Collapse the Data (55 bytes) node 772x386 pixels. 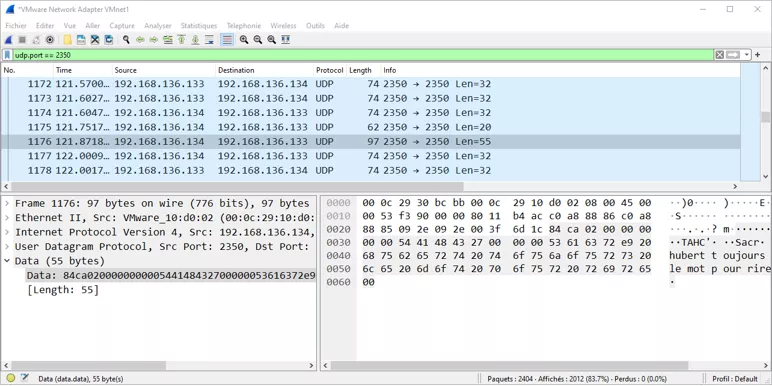click(x=7, y=260)
